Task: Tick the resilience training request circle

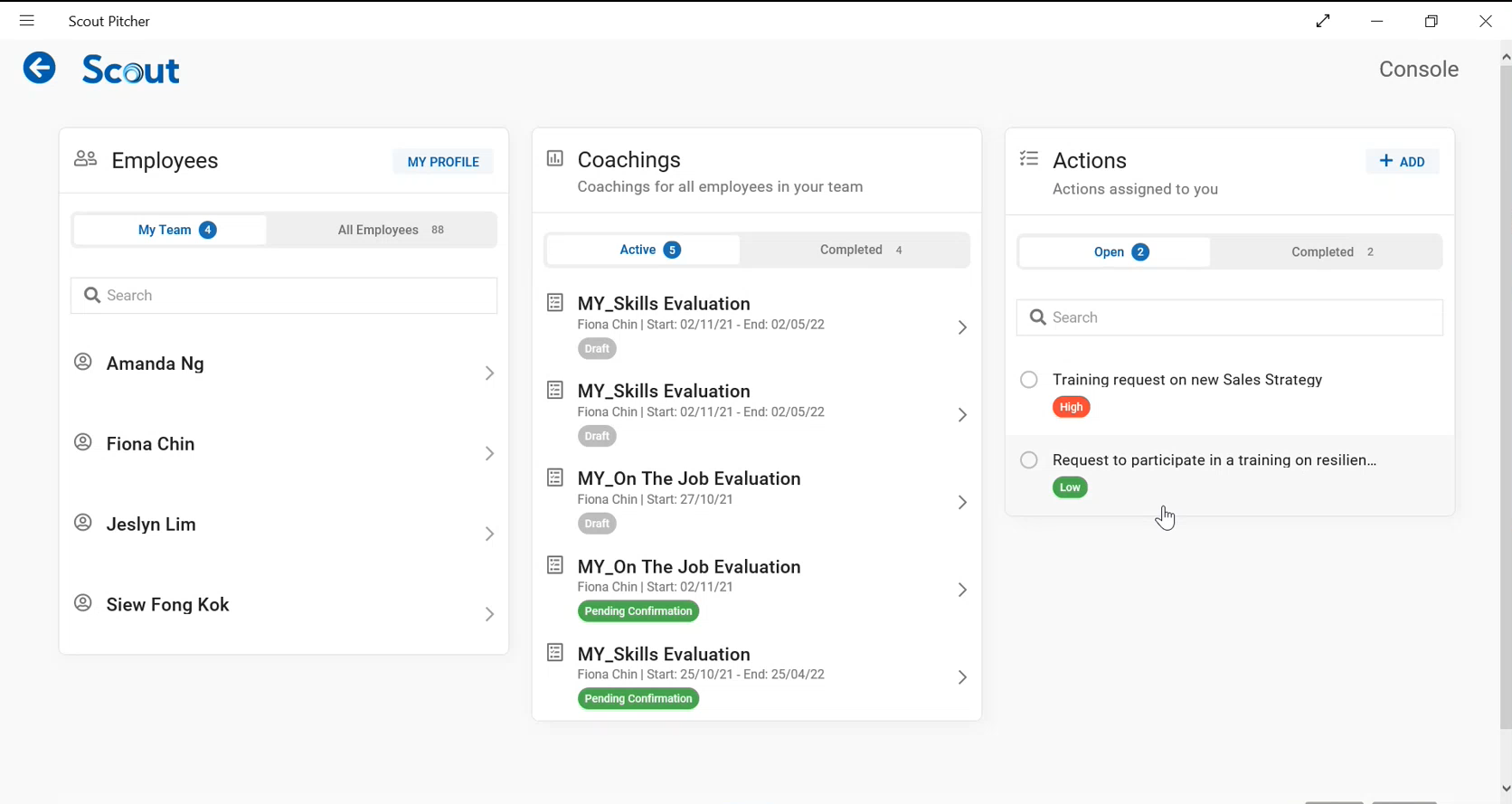Action: [1029, 460]
